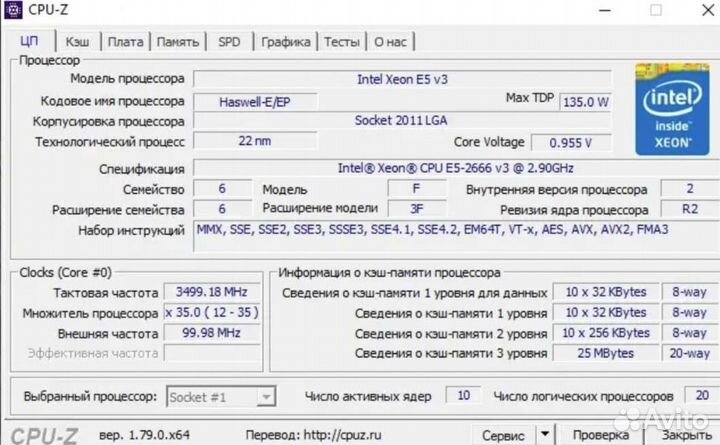Image resolution: width=720 pixels, height=445 pixels.
Task: Click the 10 x 256 KBytes L2 cache value
Action: tap(606, 332)
